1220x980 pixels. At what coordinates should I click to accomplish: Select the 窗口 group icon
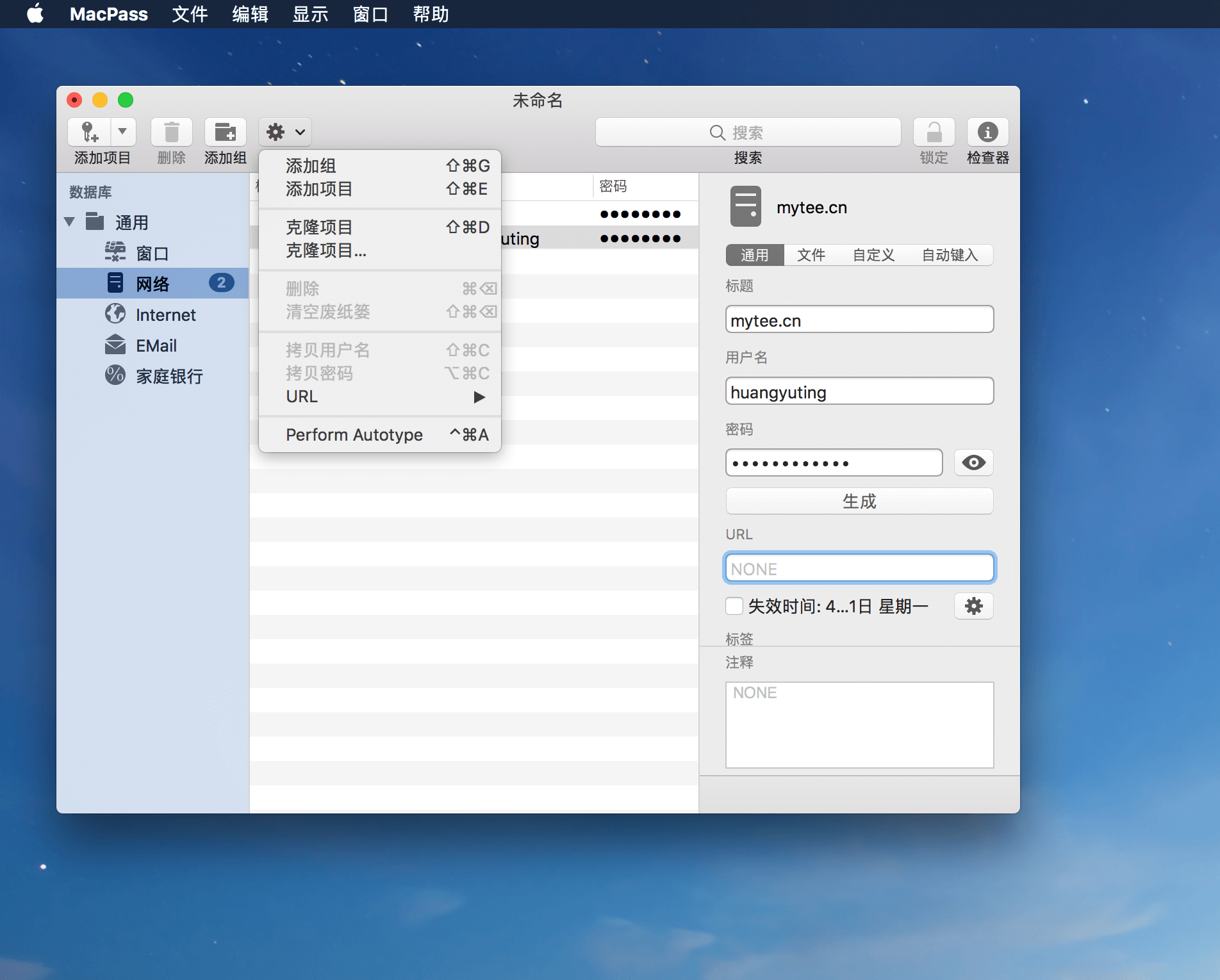click(x=115, y=252)
